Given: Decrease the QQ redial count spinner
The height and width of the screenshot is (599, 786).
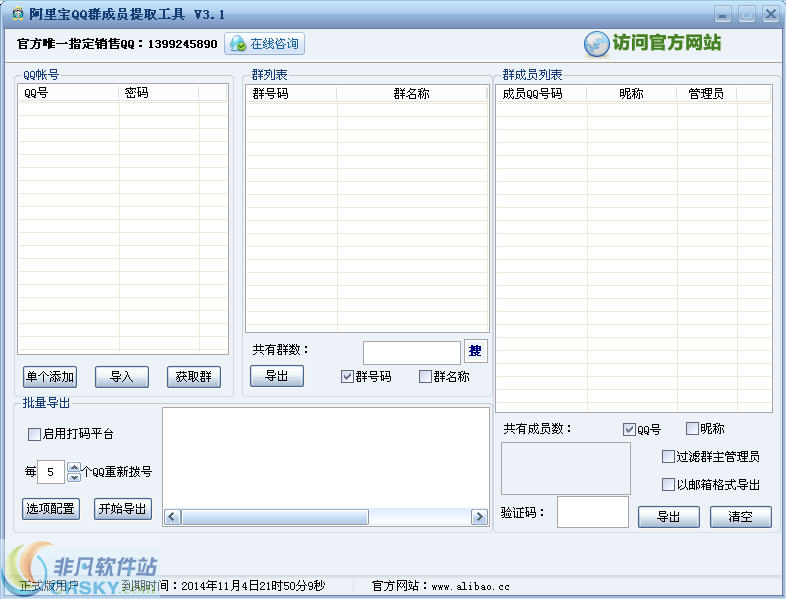Looking at the screenshot, I should 74,477.
